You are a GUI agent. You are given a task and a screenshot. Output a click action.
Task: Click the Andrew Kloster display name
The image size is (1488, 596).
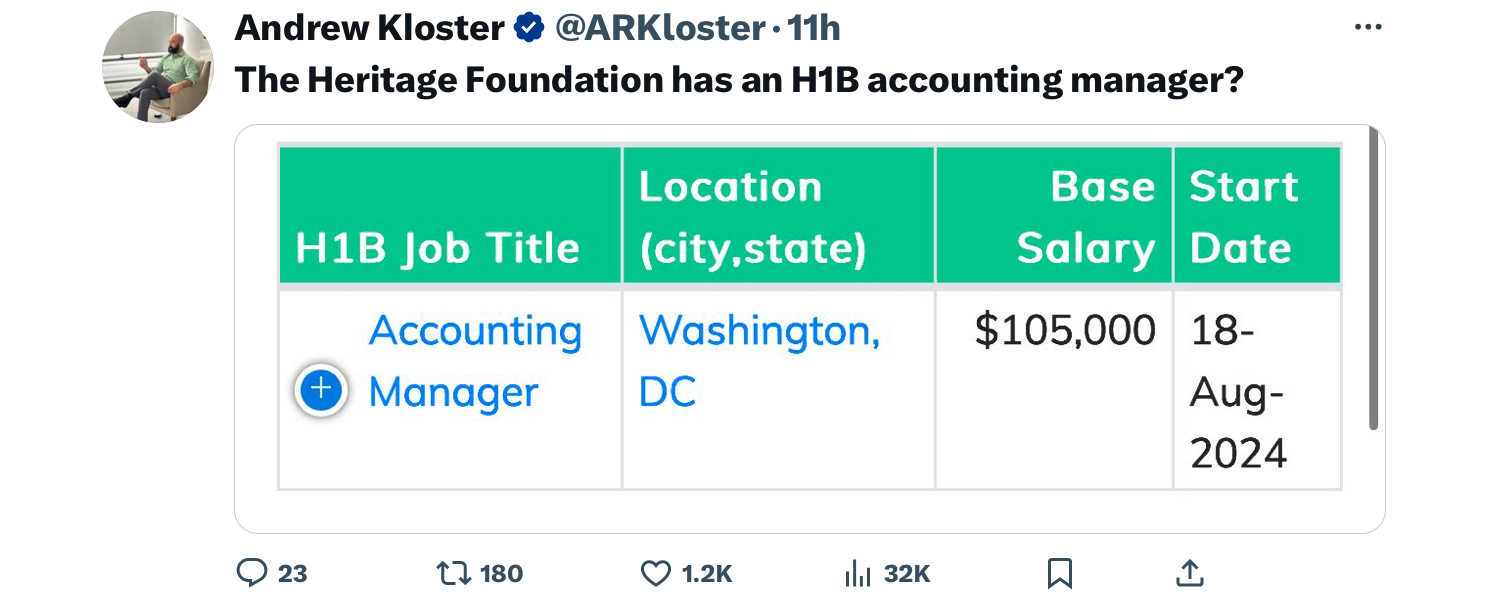click(369, 29)
